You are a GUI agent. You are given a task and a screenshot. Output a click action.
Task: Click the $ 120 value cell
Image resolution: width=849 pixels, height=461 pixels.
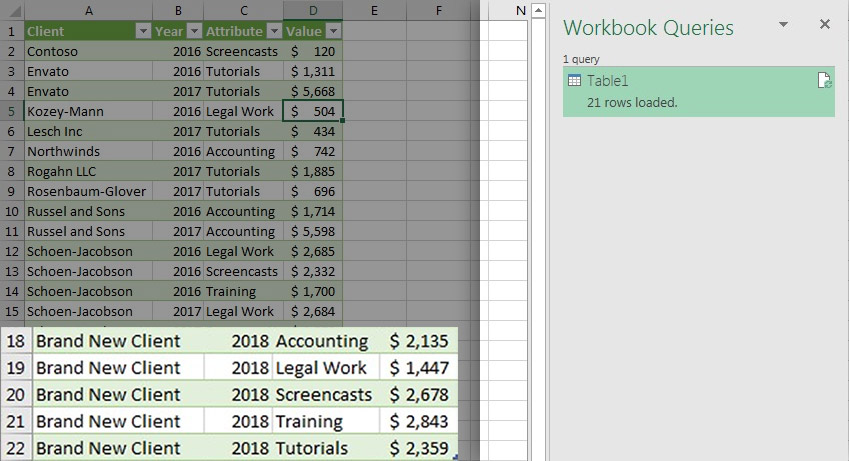pos(312,51)
